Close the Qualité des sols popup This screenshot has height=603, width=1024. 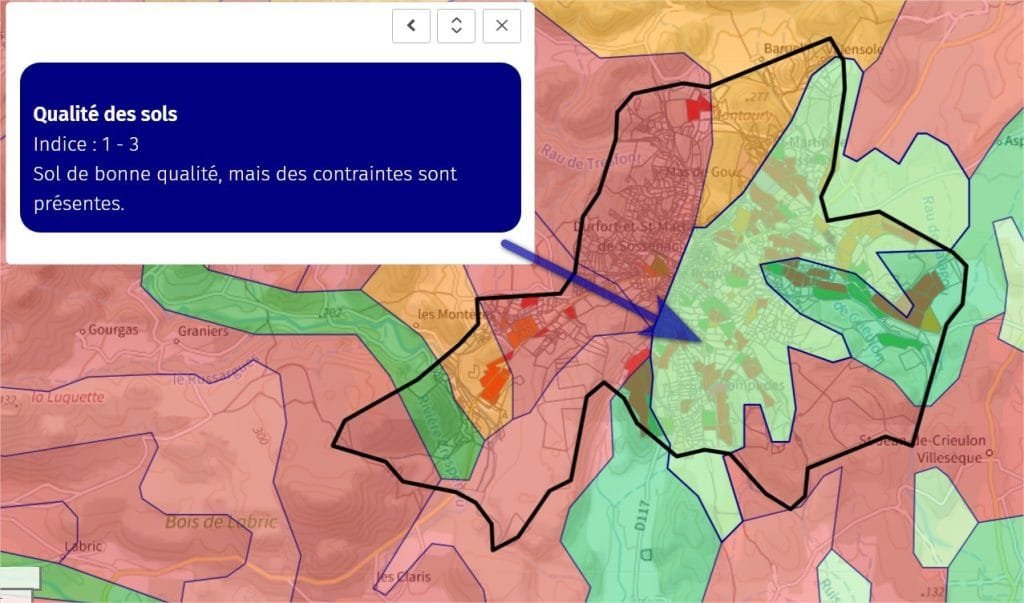(x=501, y=25)
